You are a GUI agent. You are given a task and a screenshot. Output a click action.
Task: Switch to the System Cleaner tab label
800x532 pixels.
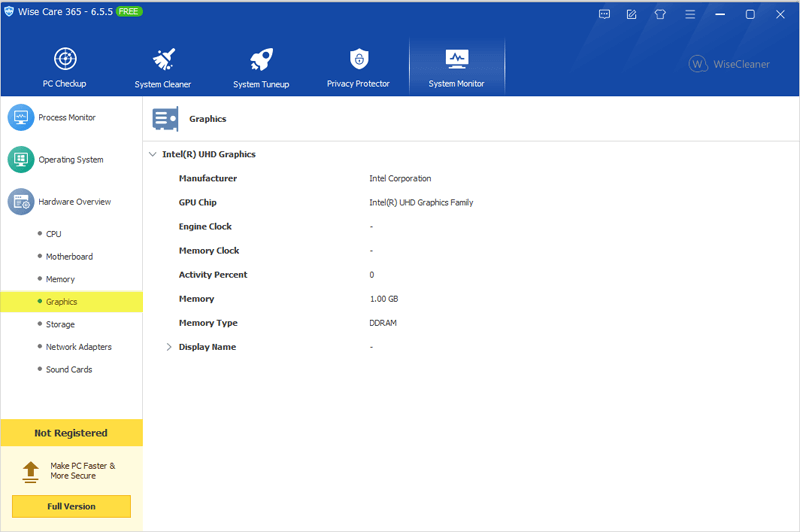(x=163, y=84)
